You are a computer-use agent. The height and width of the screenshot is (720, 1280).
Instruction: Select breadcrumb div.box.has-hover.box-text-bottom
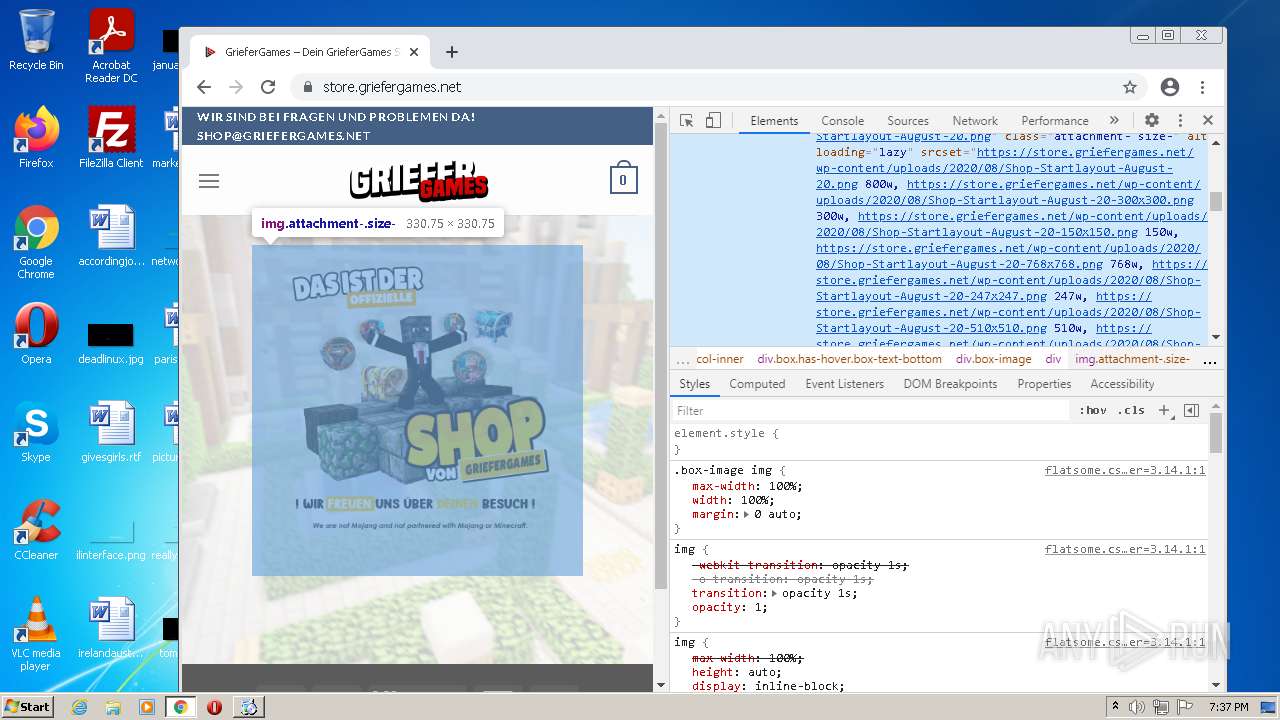(x=849, y=359)
